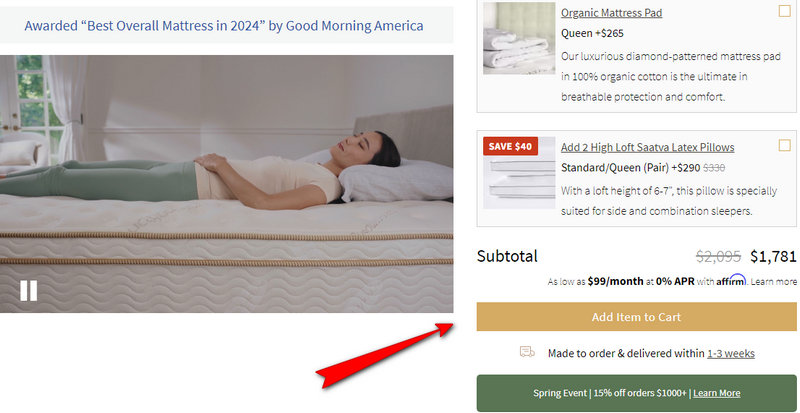Add Item to Cart

coord(636,317)
